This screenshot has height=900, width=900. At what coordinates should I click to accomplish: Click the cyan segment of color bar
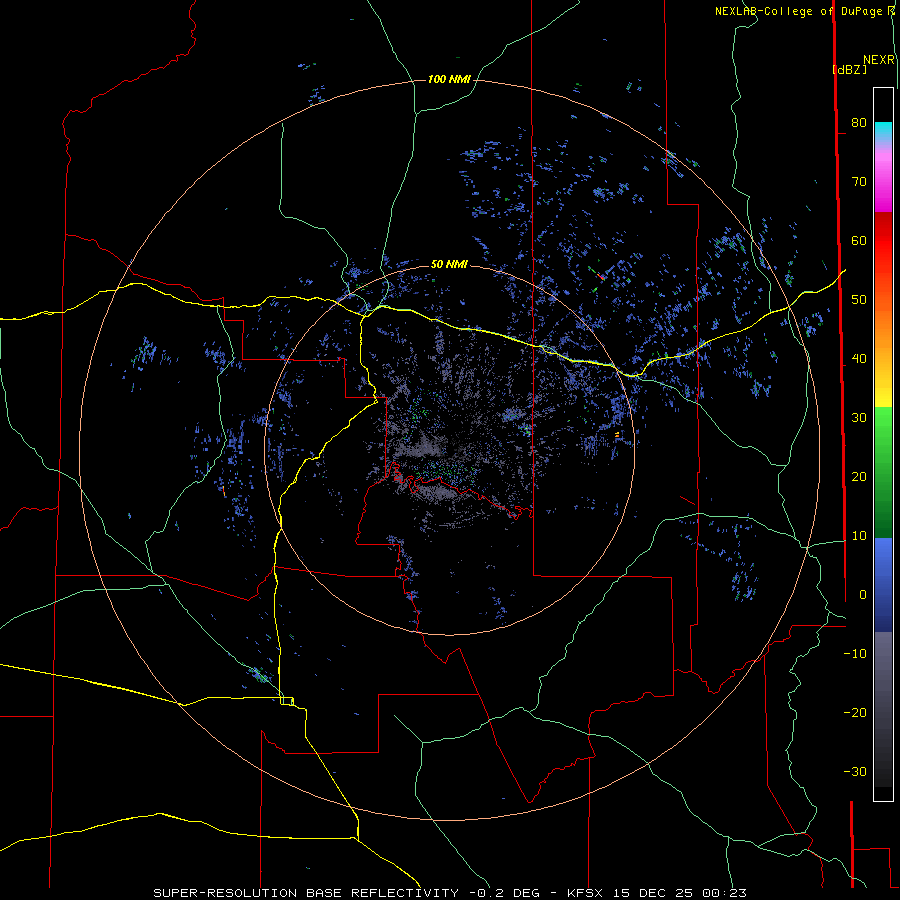coord(883,131)
